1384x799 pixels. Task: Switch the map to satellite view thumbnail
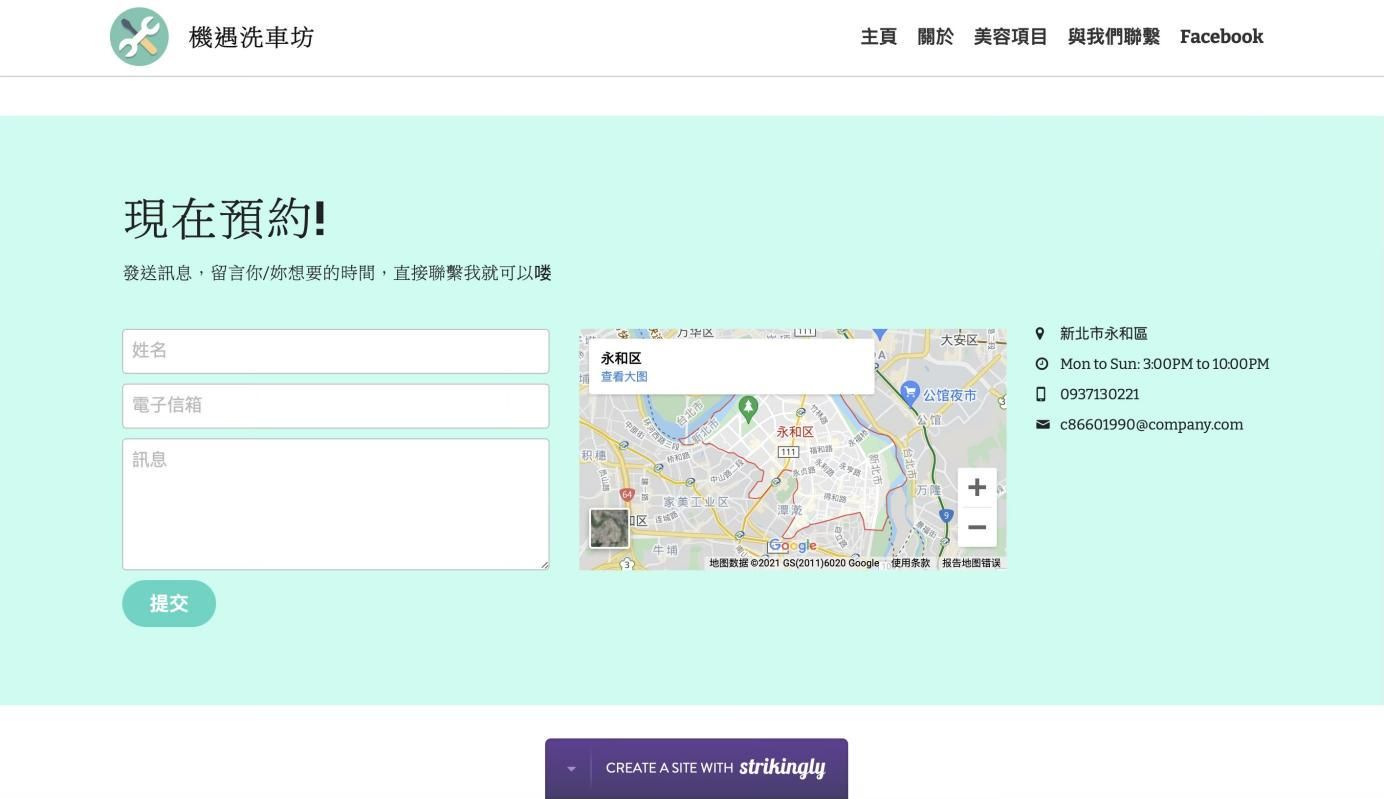pyautogui.click(x=609, y=528)
